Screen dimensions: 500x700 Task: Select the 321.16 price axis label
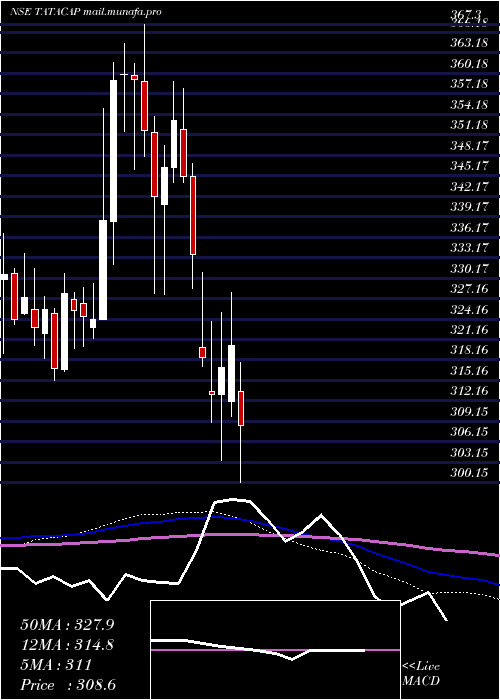click(469, 330)
